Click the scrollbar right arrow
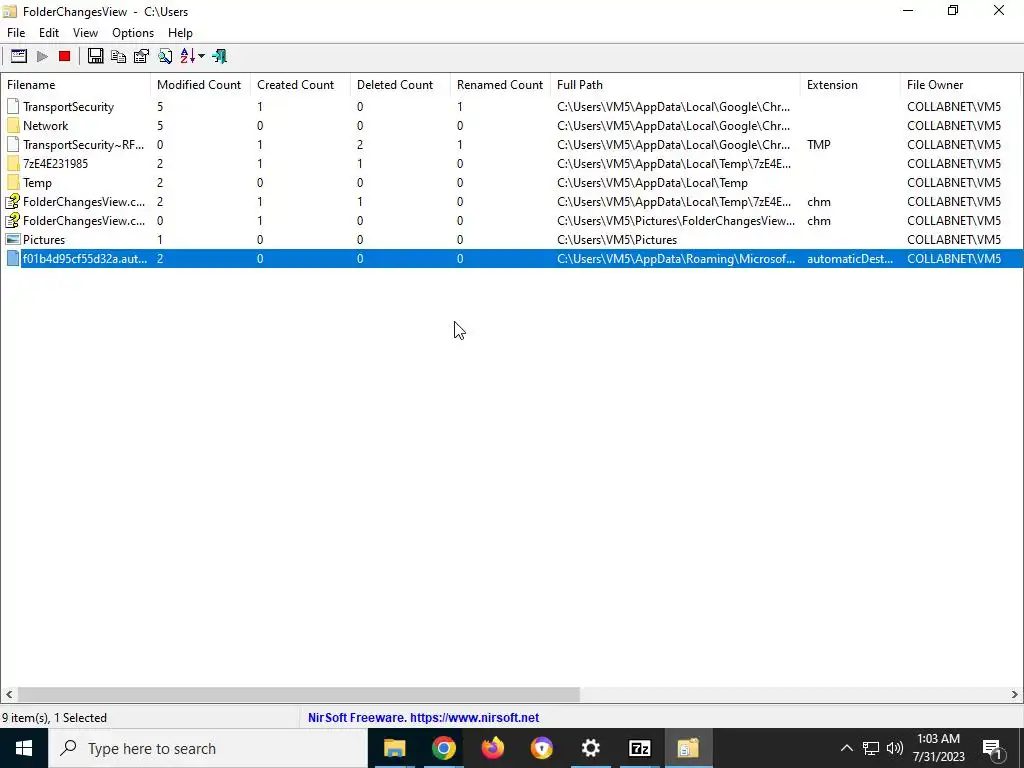This screenshot has height=768, width=1024. pos(1015,695)
